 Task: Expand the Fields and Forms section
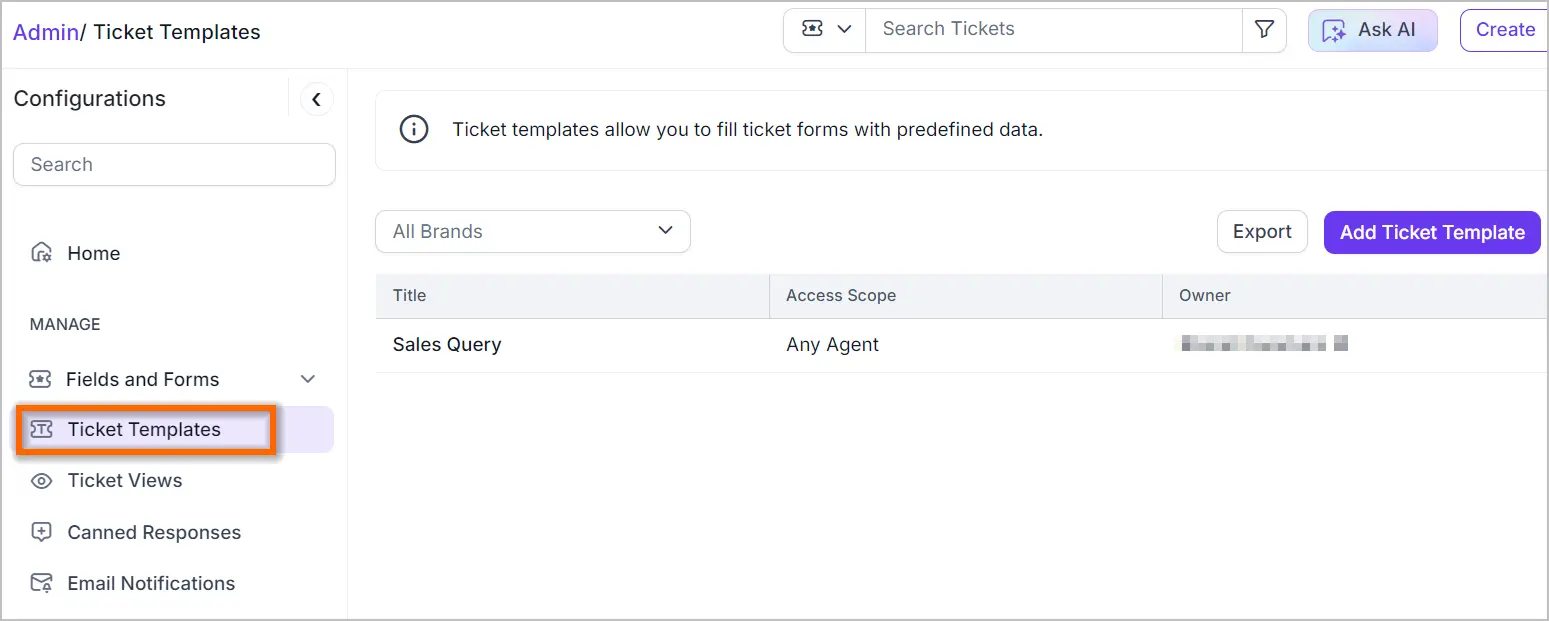(308, 379)
